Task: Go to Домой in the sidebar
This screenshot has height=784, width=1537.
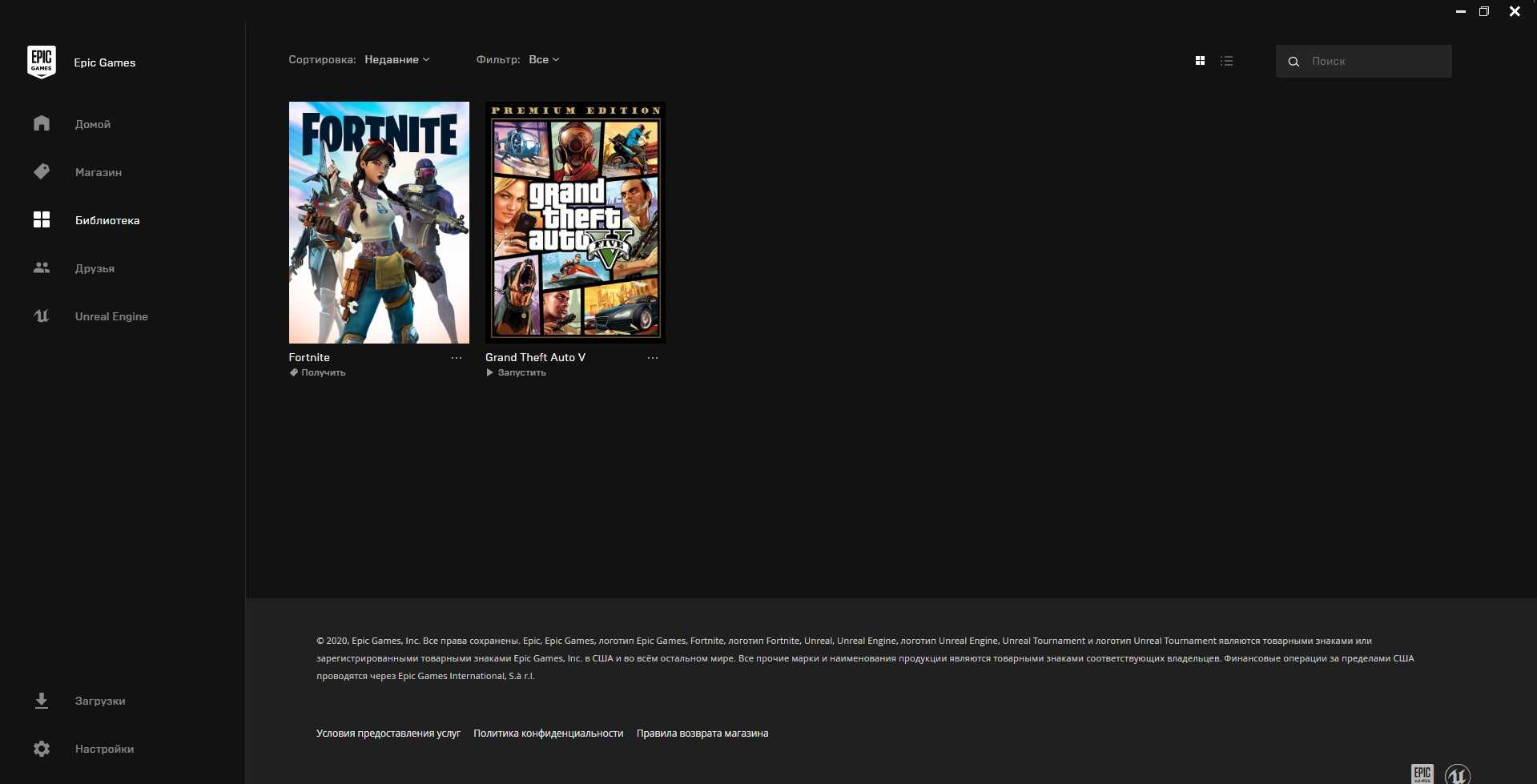Action: pyautogui.click(x=93, y=124)
